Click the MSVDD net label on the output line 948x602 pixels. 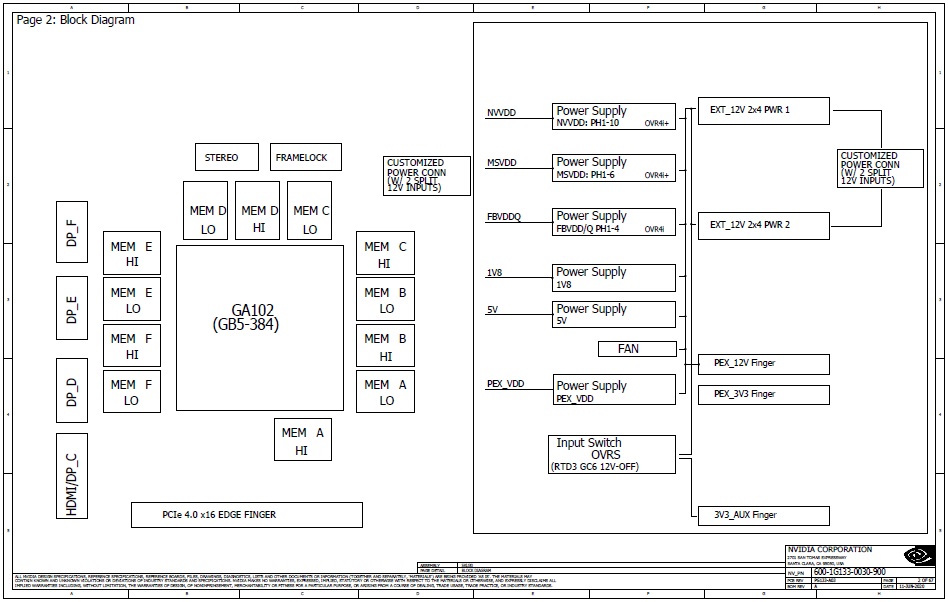[x=502, y=163]
